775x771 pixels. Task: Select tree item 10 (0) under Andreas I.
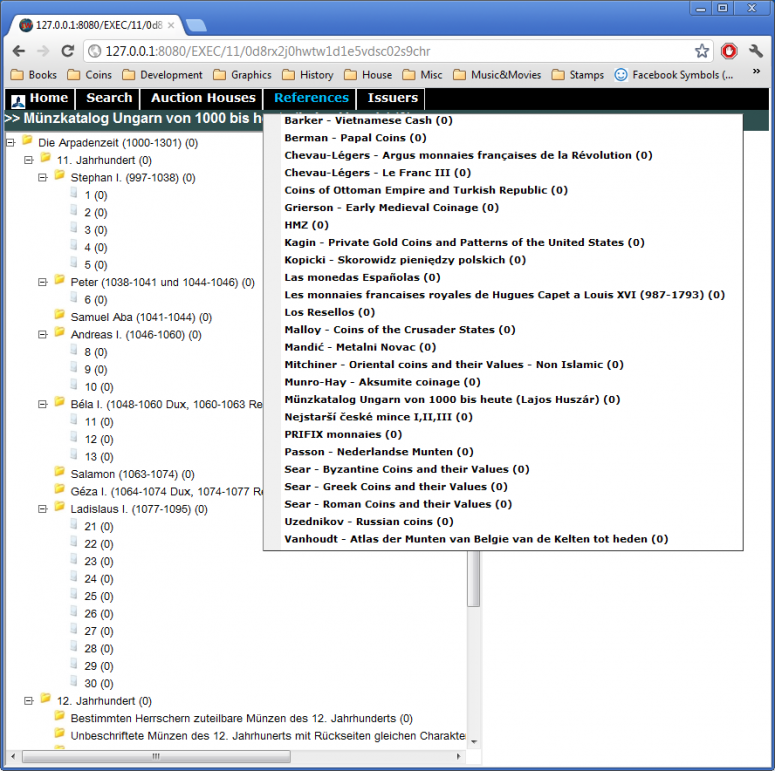point(98,387)
